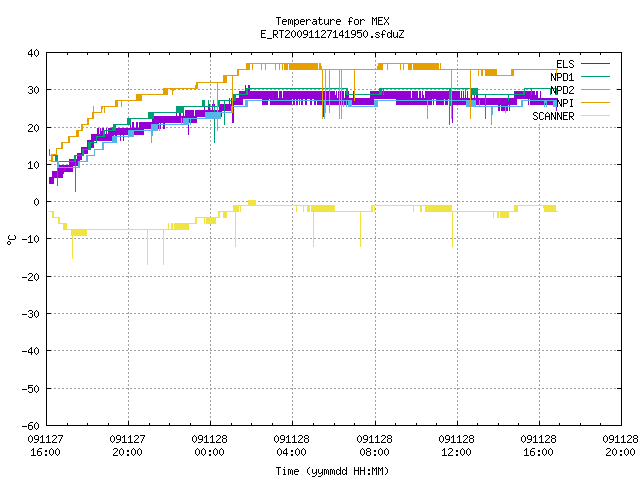
Task: Click the x-axis tick '091128 08:00'
Action: [x=374, y=446]
